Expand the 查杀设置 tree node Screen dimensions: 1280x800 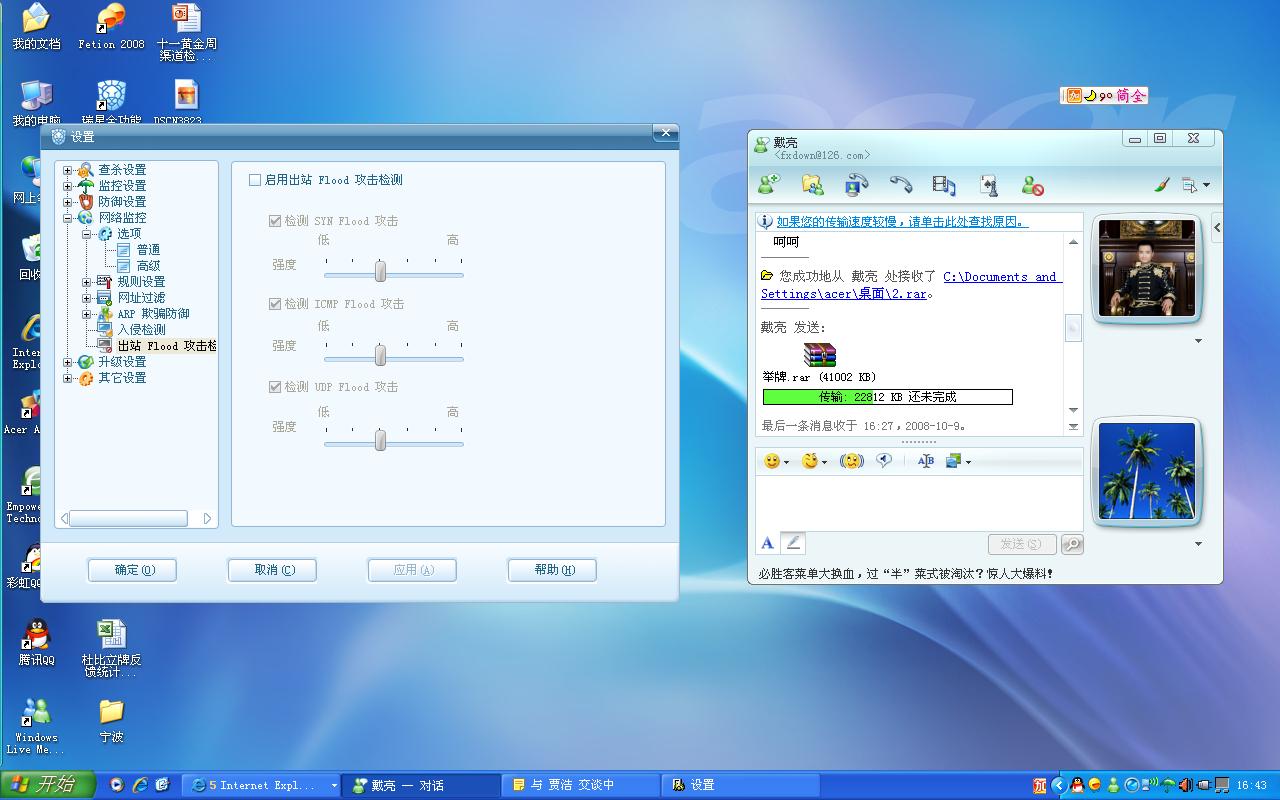(x=67, y=170)
